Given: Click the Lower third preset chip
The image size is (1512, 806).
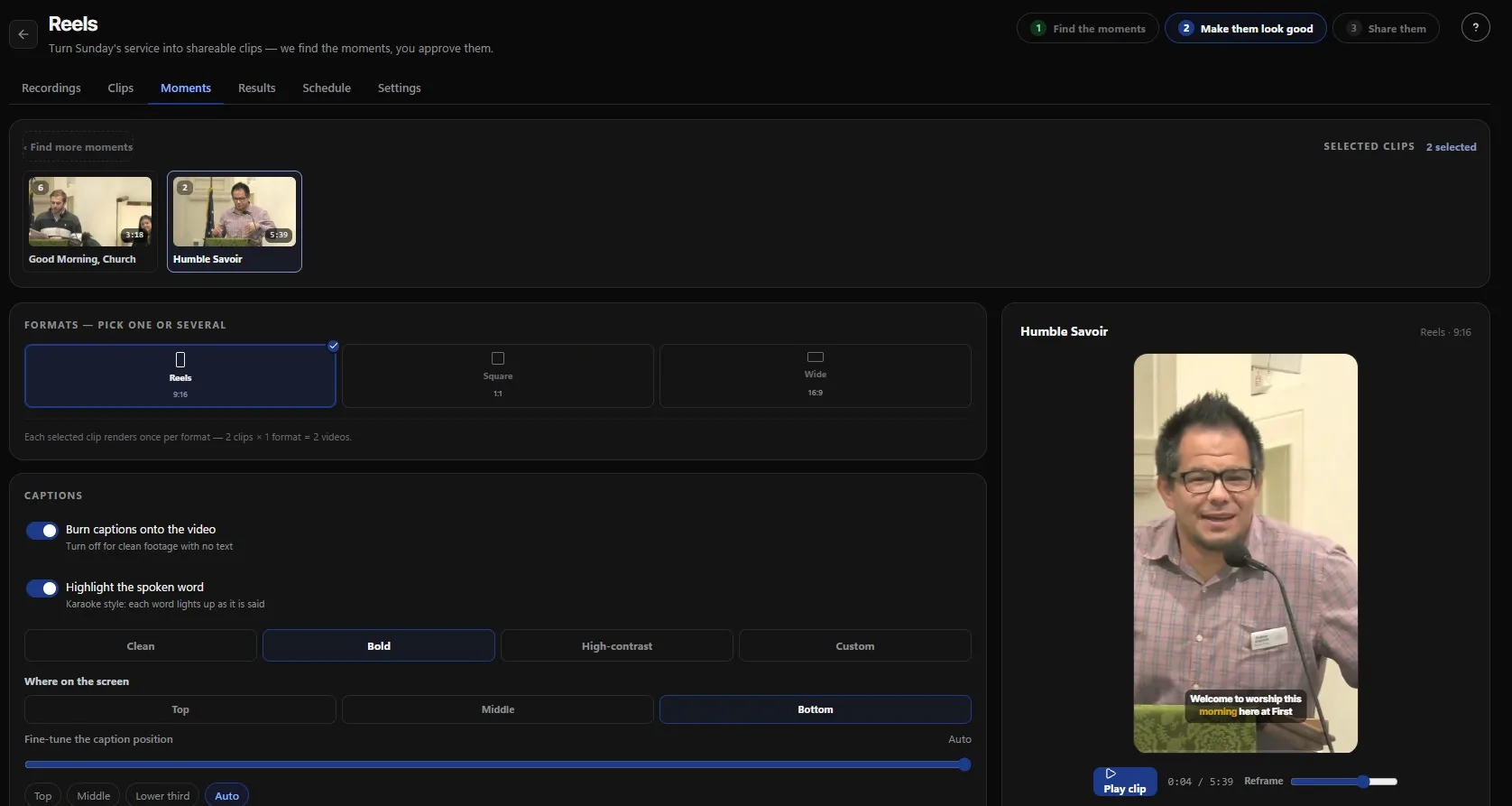Looking at the screenshot, I should tap(162, 795).
